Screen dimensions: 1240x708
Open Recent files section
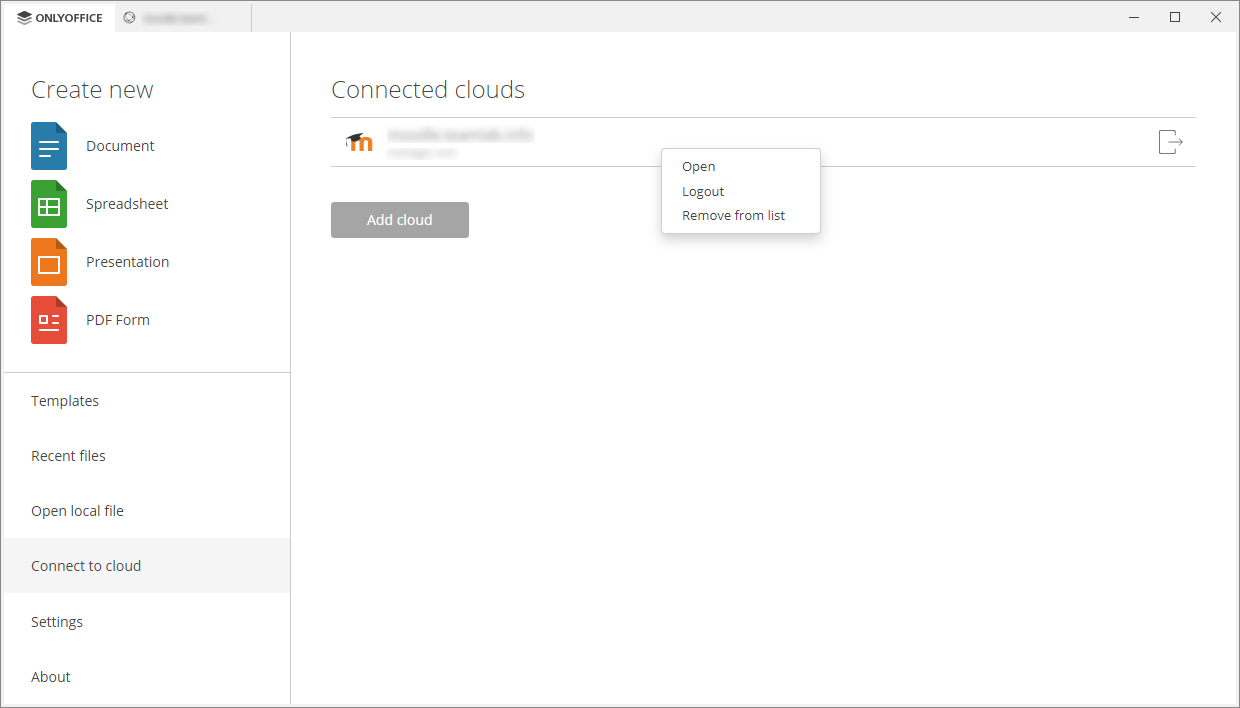coord(68,455)
